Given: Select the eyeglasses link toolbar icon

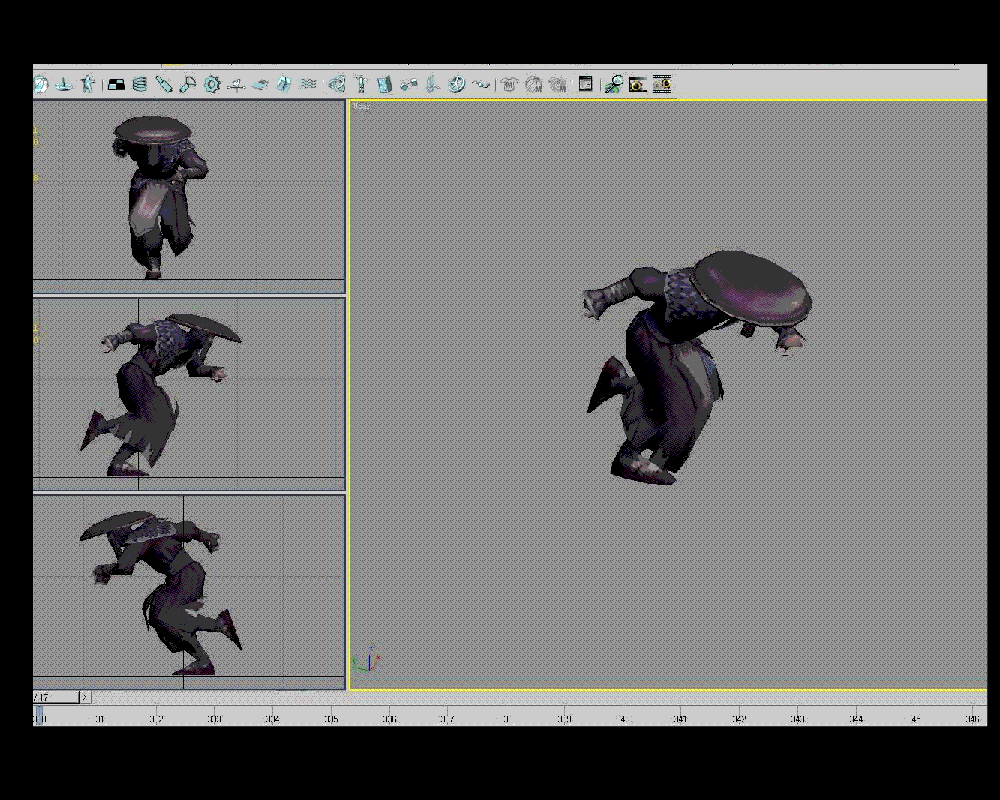Looking at the screenshot, I should coord(409,84).
